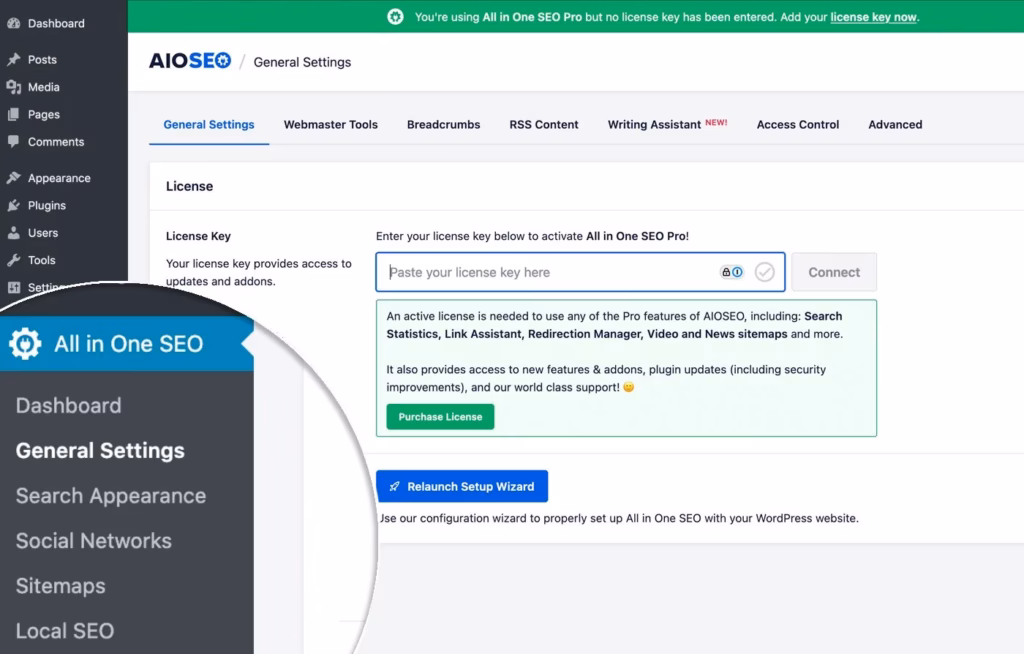Click the All in One SEO gear icon
The height and width of the screenshot is (654, 1024).
coord(25,344)
